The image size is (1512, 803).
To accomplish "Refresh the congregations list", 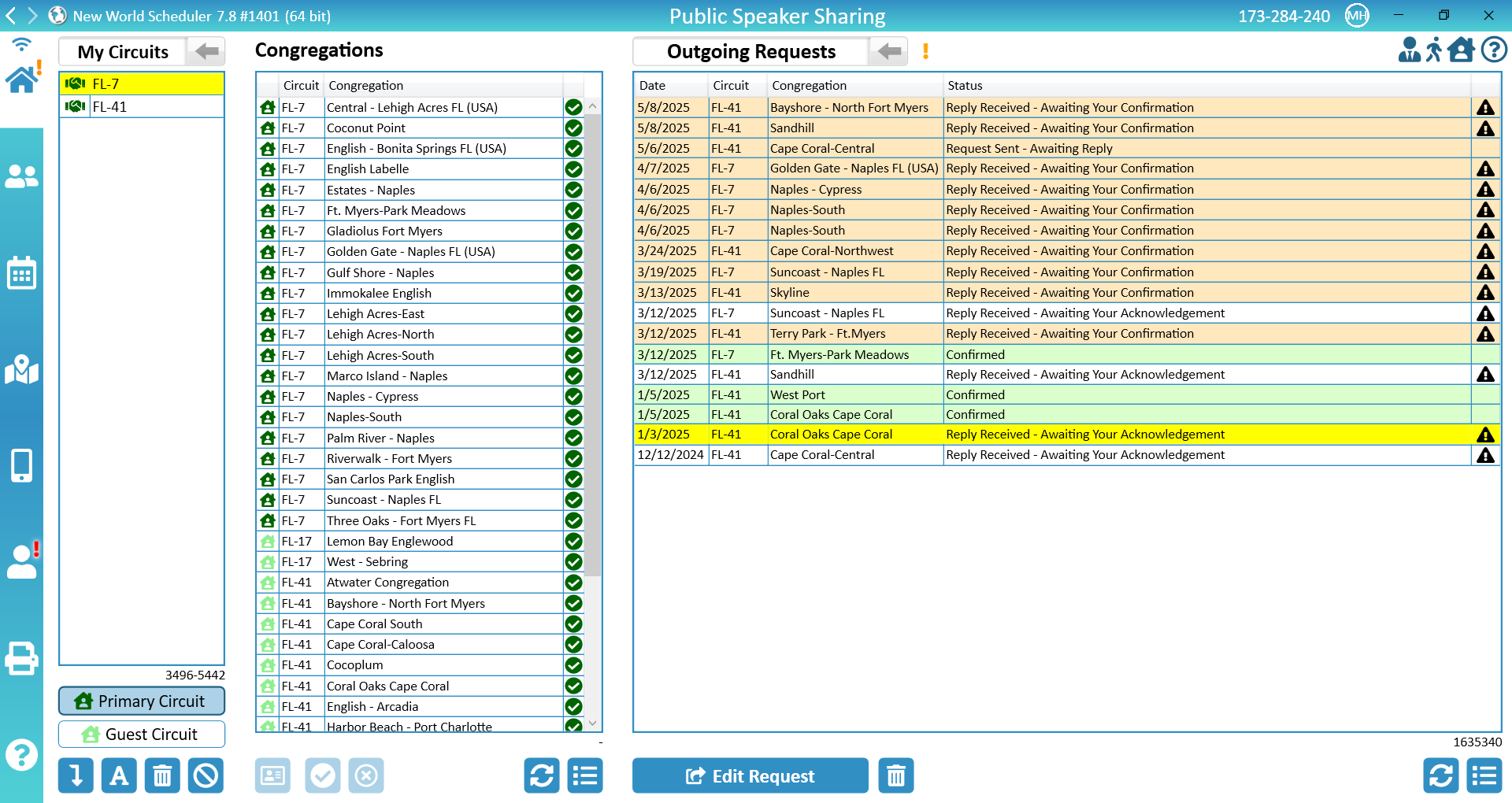I will point(542,776).
